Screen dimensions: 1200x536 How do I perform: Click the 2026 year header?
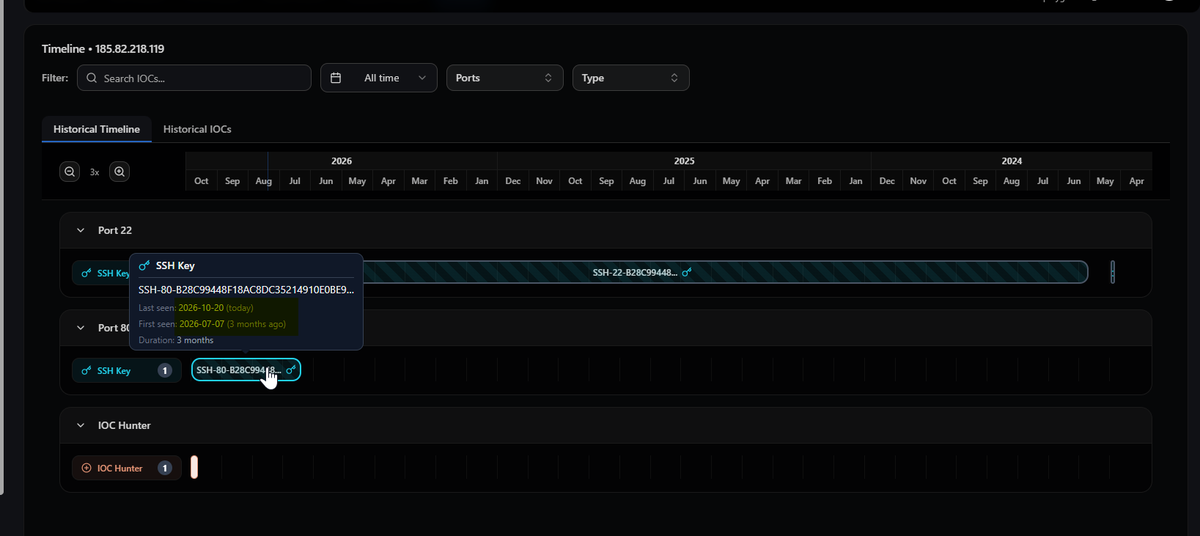click(x=341, y=160)
